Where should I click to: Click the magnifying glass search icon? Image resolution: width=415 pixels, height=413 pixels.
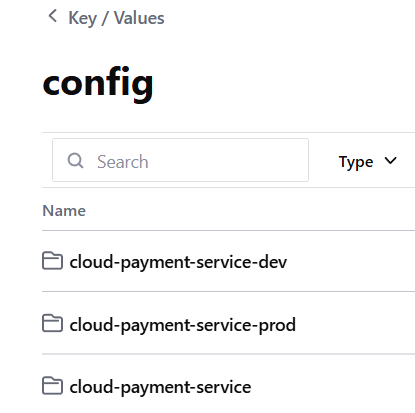[76, 161]
